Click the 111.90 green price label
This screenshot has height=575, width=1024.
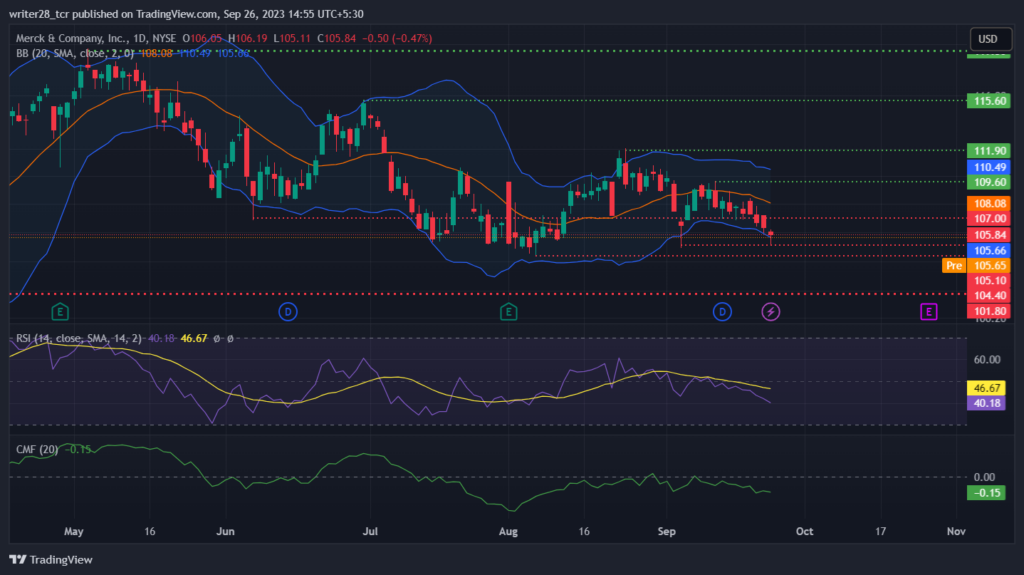[x=989, y=151]
